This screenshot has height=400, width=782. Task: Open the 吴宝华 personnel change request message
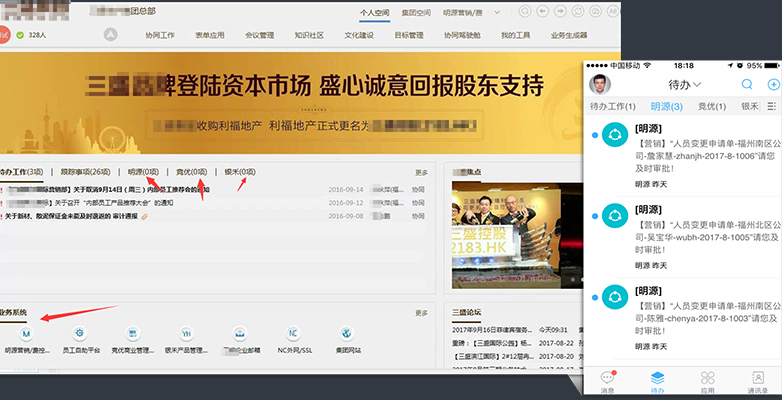(x=700, y=227)
